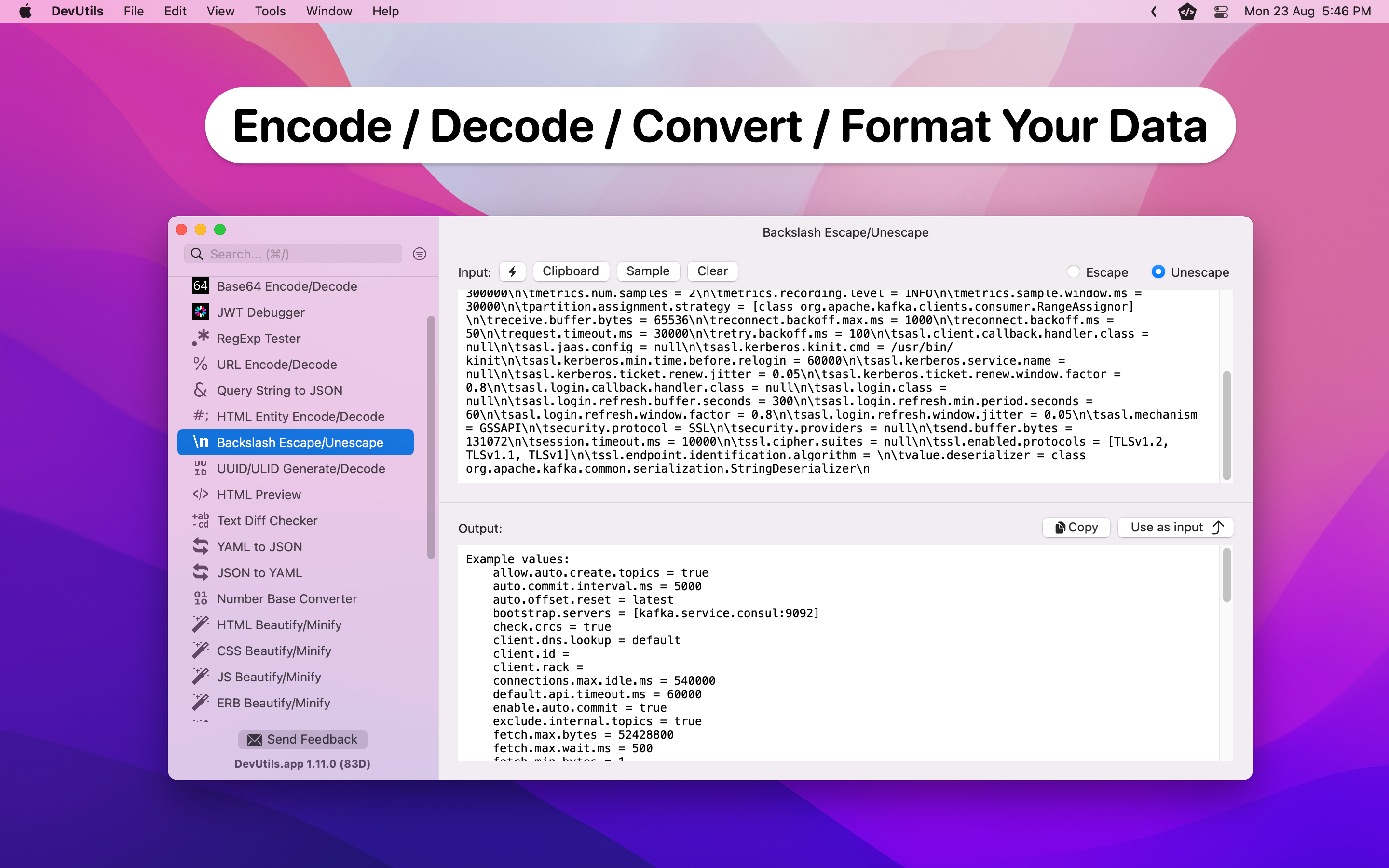1389x868 pixels.
Task: Click Use as input button
Action: 1175,527
